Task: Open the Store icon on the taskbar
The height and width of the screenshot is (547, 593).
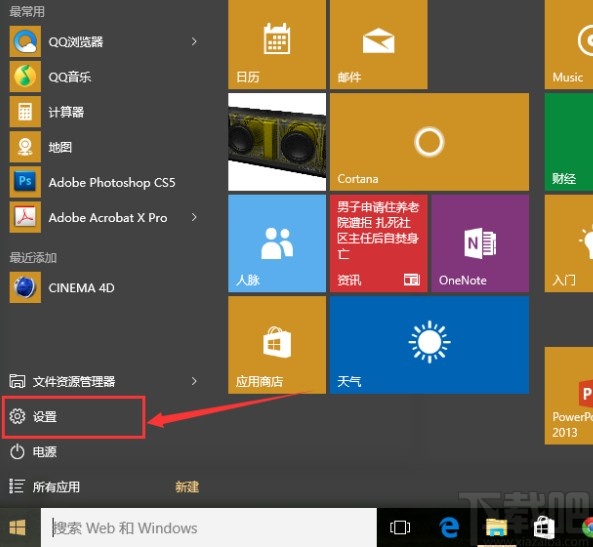Action: tap(544, 527)
